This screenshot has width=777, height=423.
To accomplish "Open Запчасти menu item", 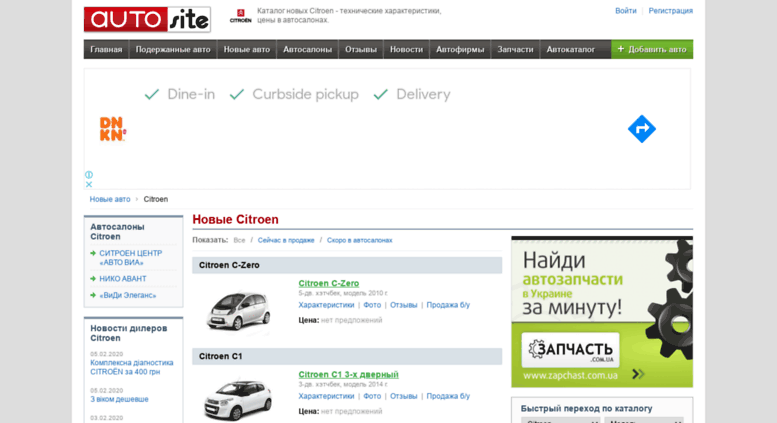I will (515, 50).
